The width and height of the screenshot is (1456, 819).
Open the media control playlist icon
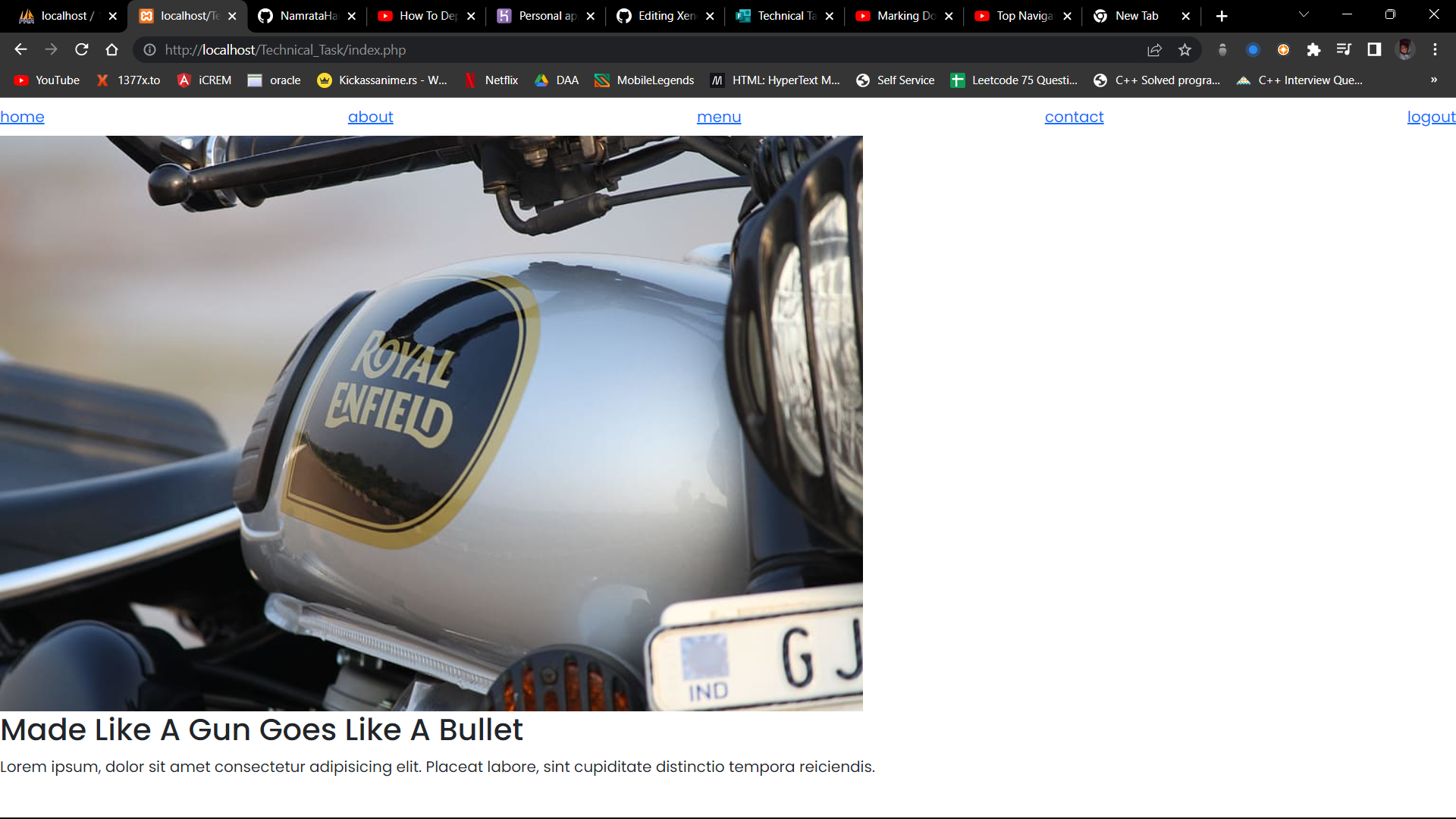click(x=1344, y=50)
